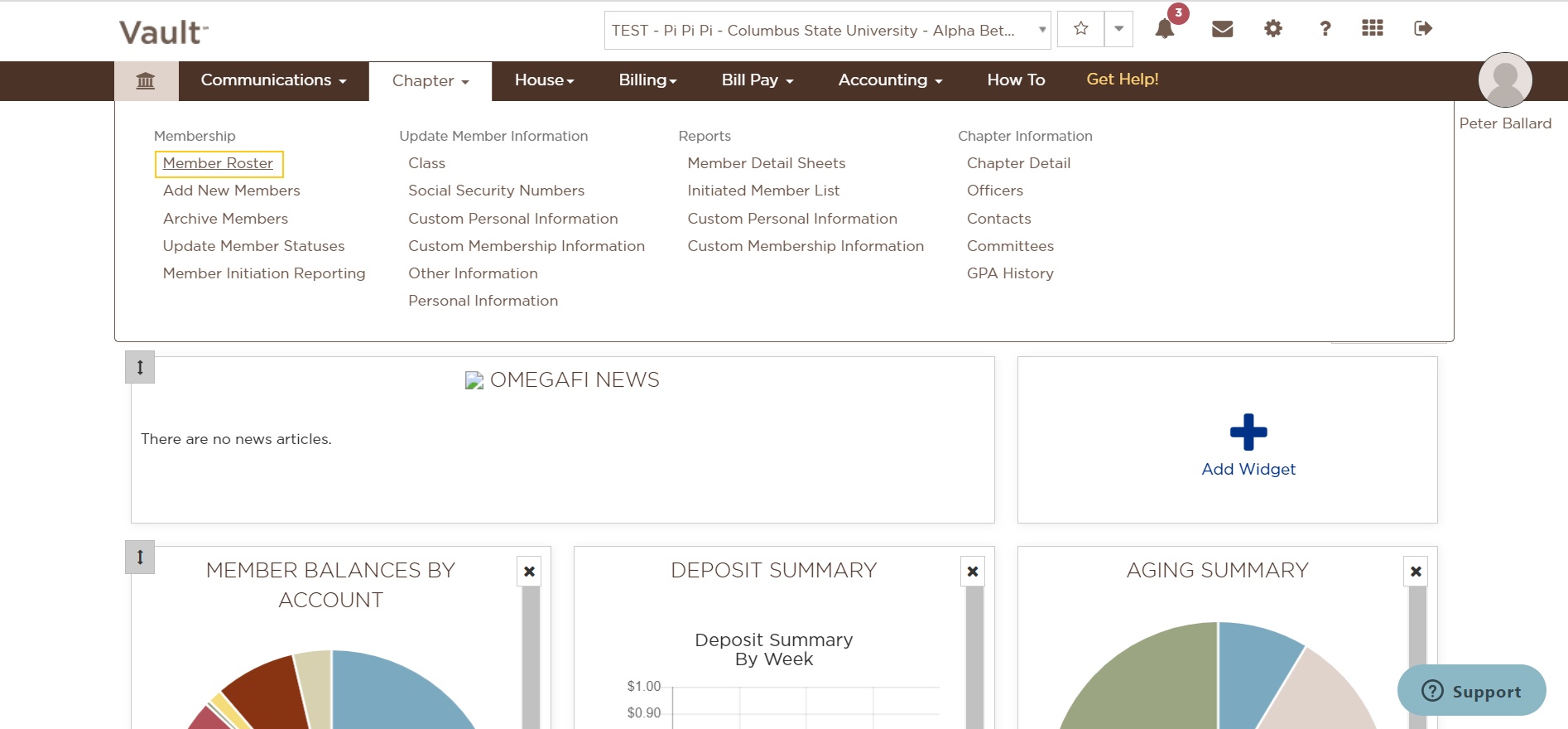
Task: Expand the Communications menu
Action: tap(273, 80)
